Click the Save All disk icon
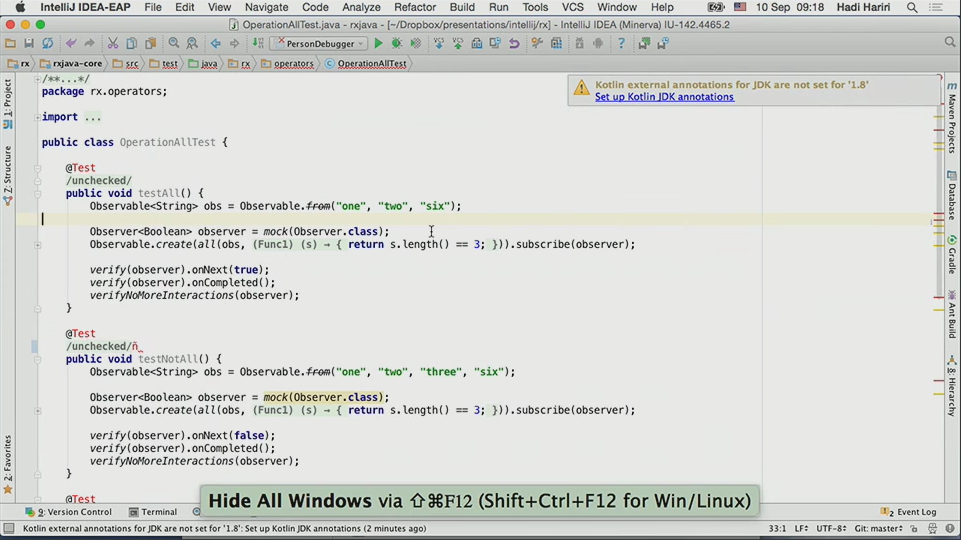 click(29, 43)
